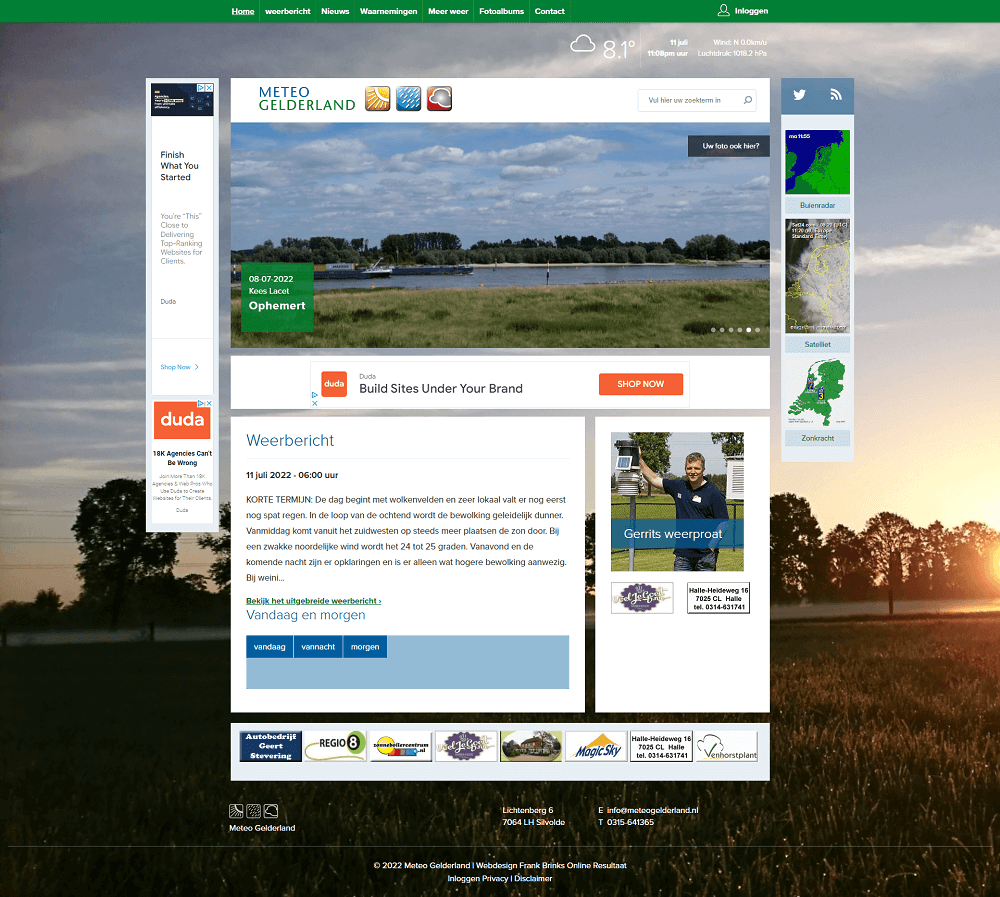Click SHOP NOW in the Duda banner
The image size is (1000, 897).
pos(641,384)
